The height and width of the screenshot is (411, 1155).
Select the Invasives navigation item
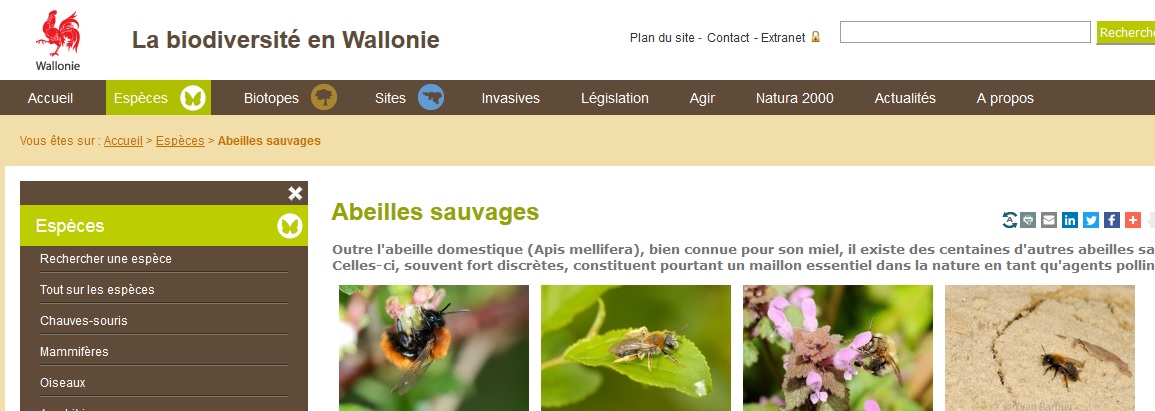coord(510,98)
